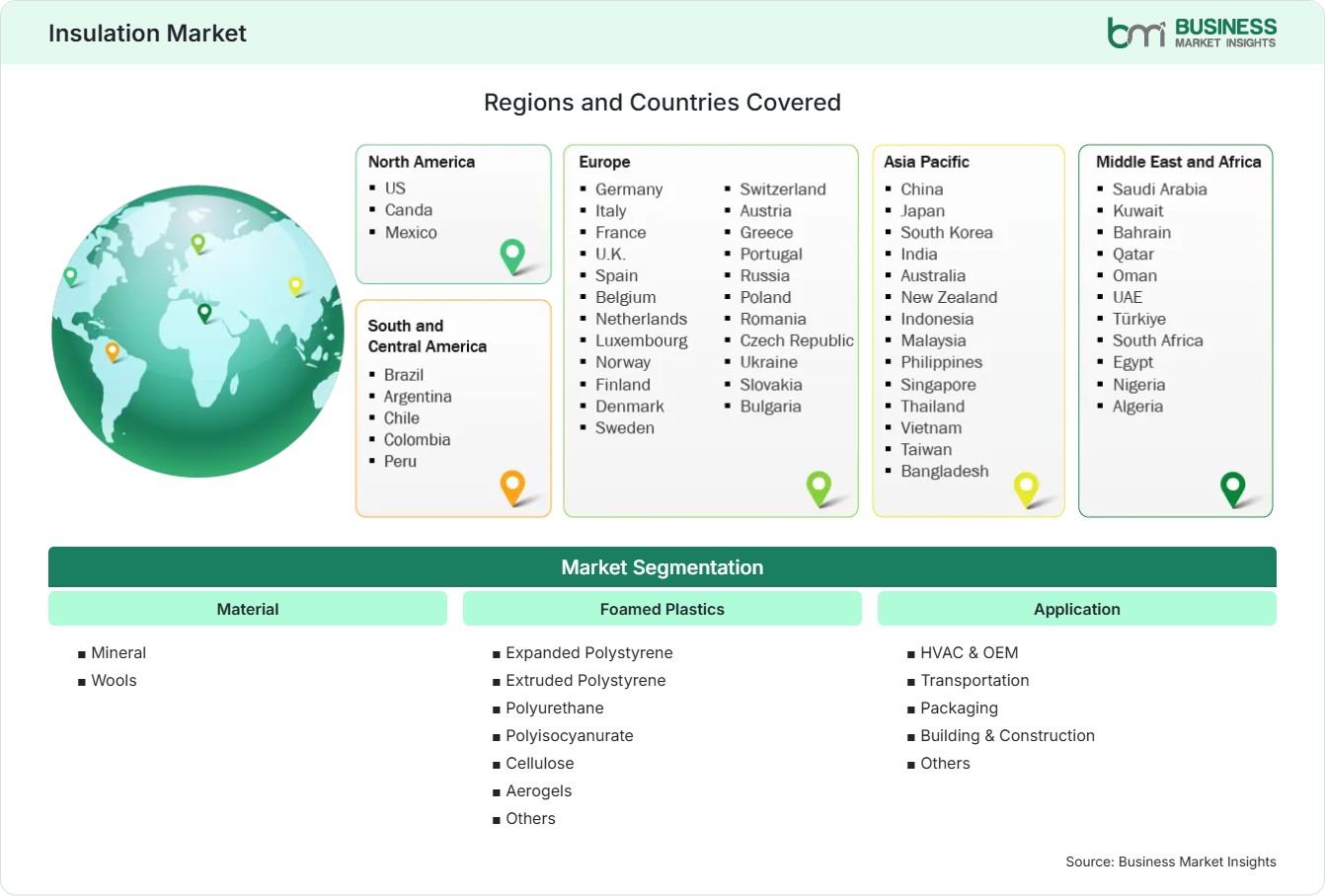
Task: Click Bangladesh in Asia Pacific list
Action: pyautogui.click(x=945, y=472)
